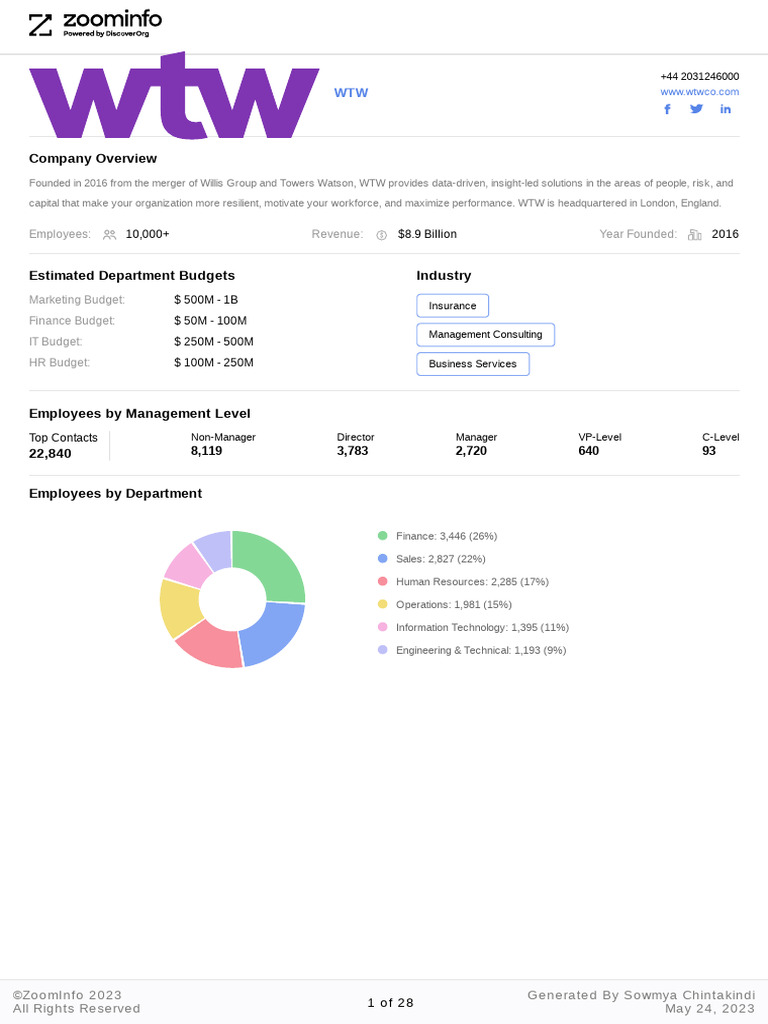This screenshot has height=1024, width=768.
Task: Open the WTW Twitter bird icon
Action: coord(696,109)
